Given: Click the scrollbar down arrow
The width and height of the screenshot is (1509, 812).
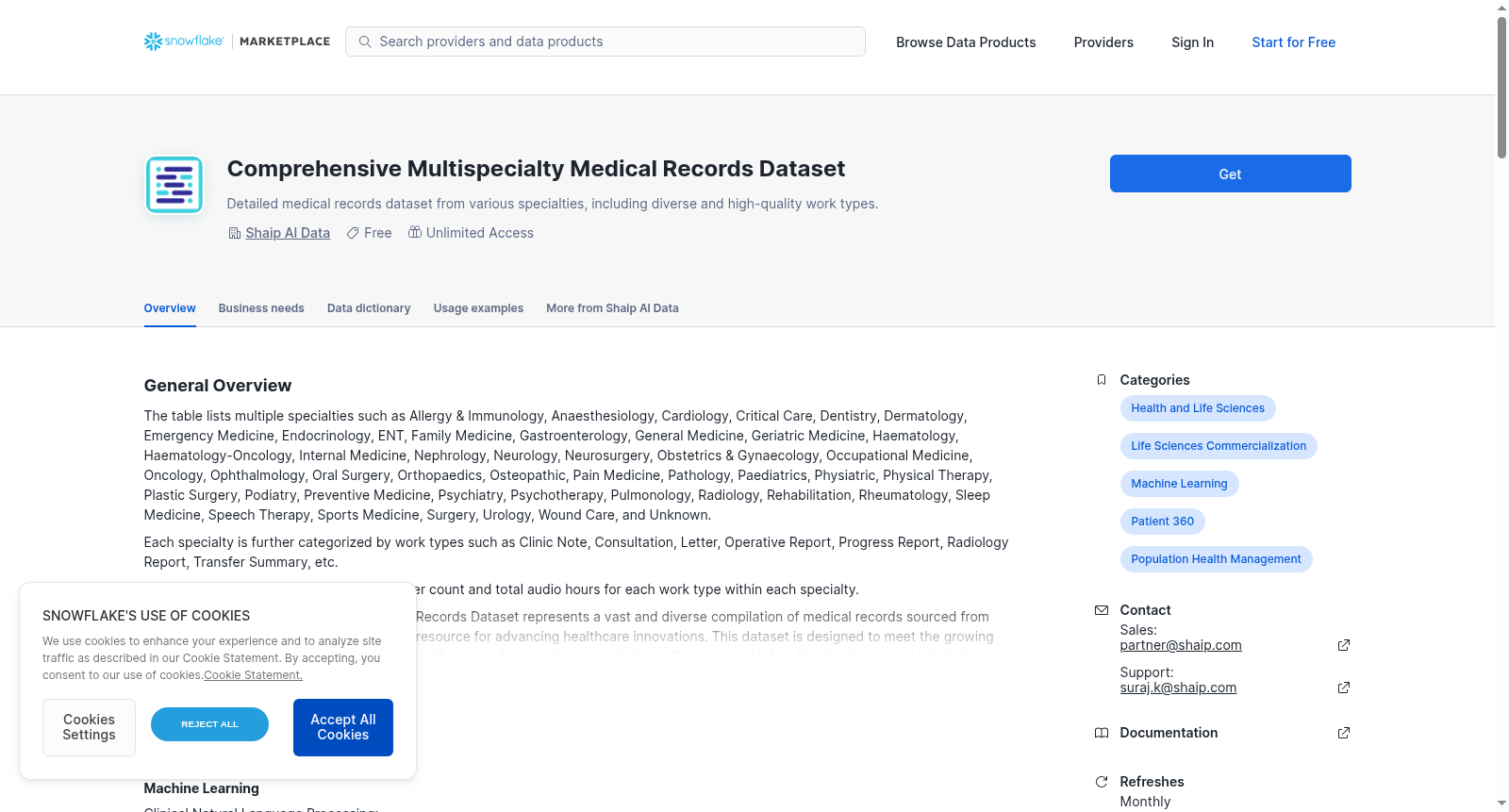Looking at the screenshot, I should pyautogui.click(x=1501, y=804).
